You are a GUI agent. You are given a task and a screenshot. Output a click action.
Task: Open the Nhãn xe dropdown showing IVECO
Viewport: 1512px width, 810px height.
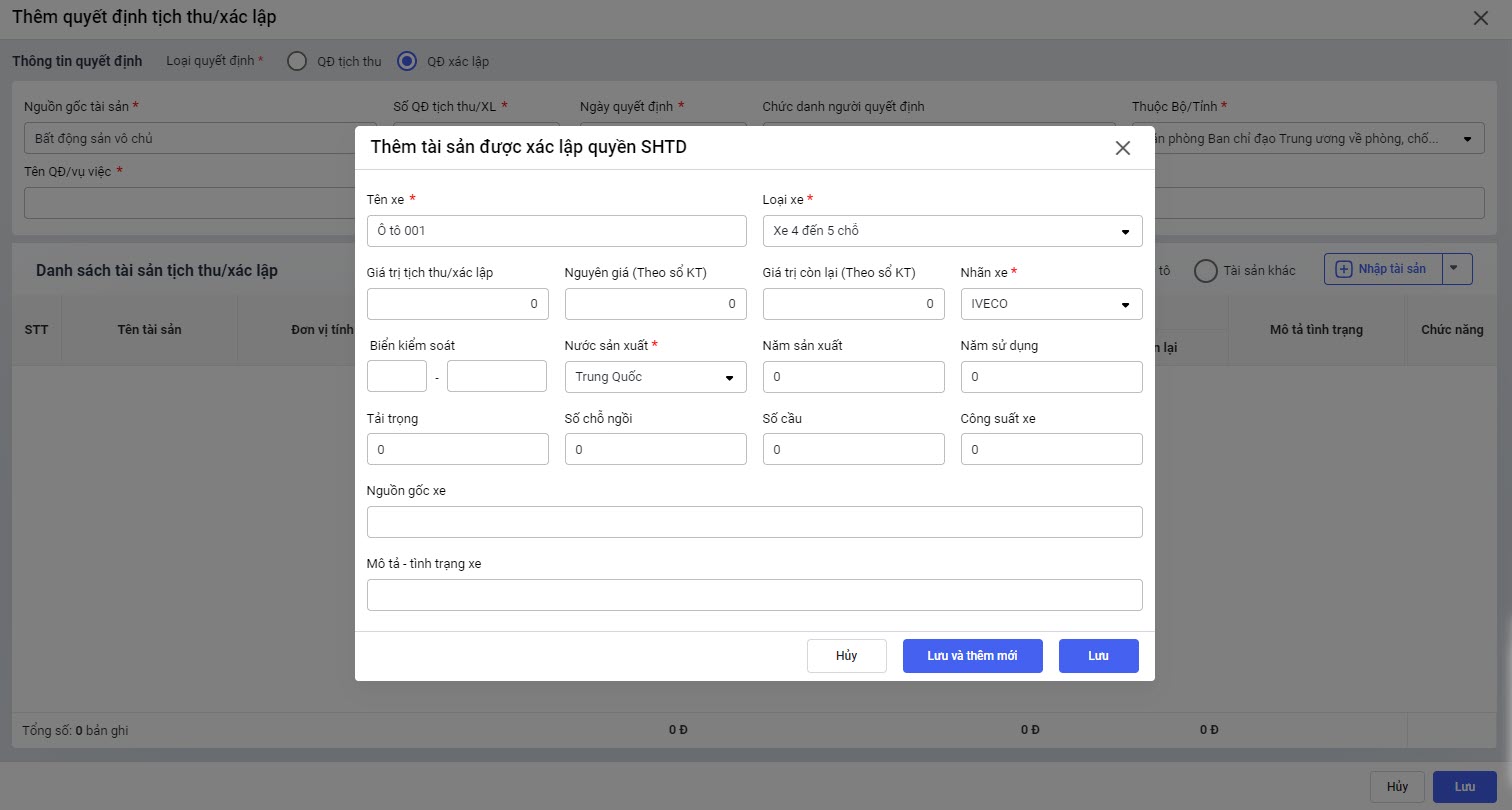(x=1124, y=304)
